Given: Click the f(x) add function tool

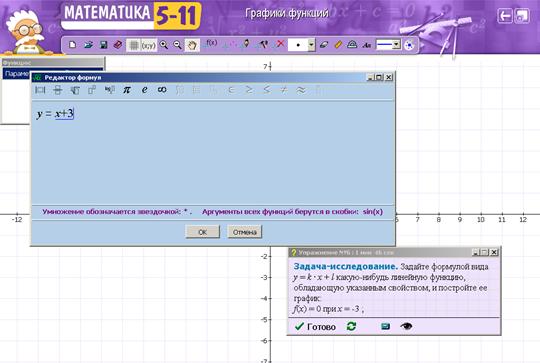Looking at the screenshot, I should (x=210, y=44).
